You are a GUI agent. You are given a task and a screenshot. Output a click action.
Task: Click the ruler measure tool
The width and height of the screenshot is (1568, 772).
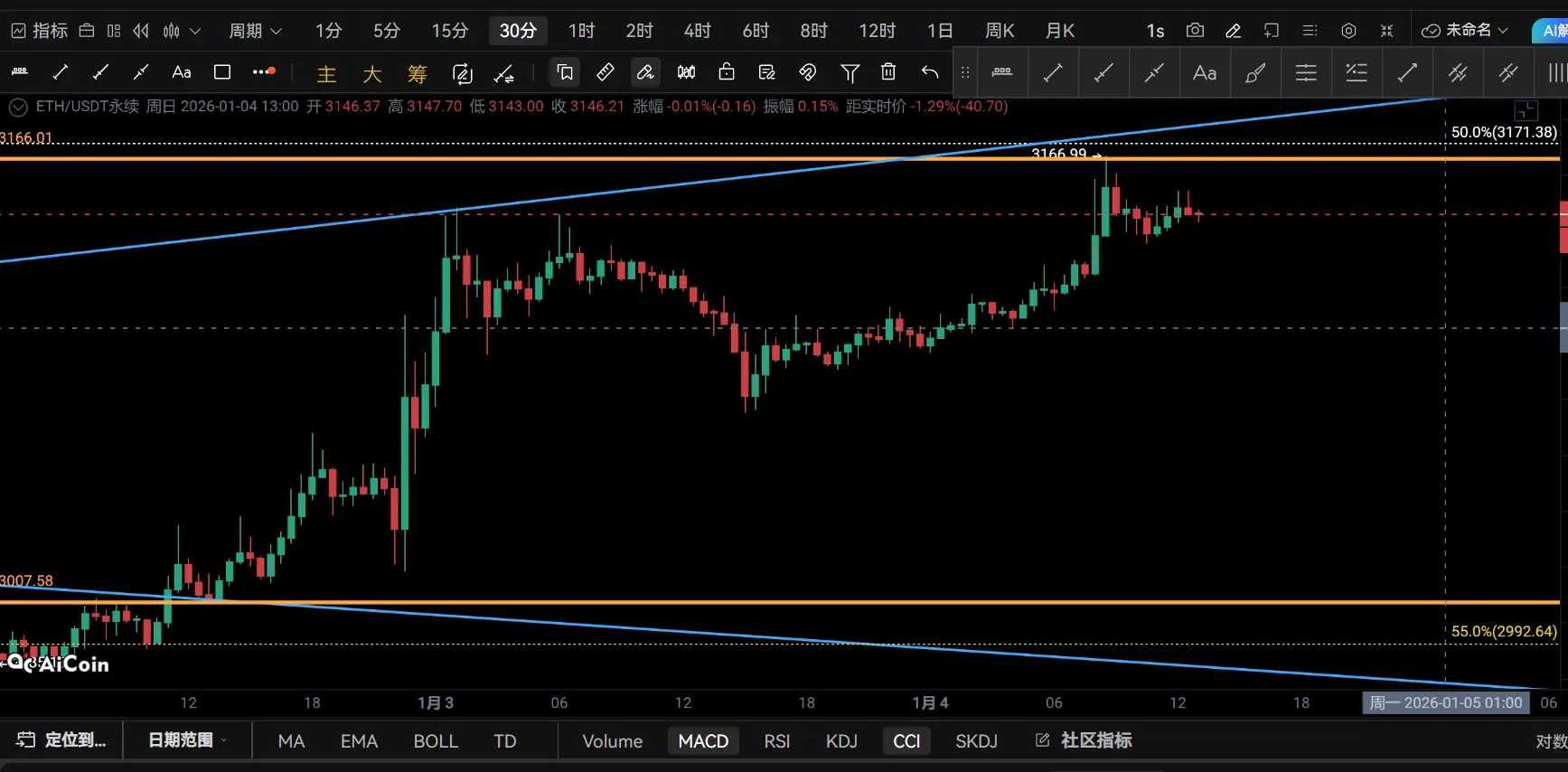tap(606, 72)
